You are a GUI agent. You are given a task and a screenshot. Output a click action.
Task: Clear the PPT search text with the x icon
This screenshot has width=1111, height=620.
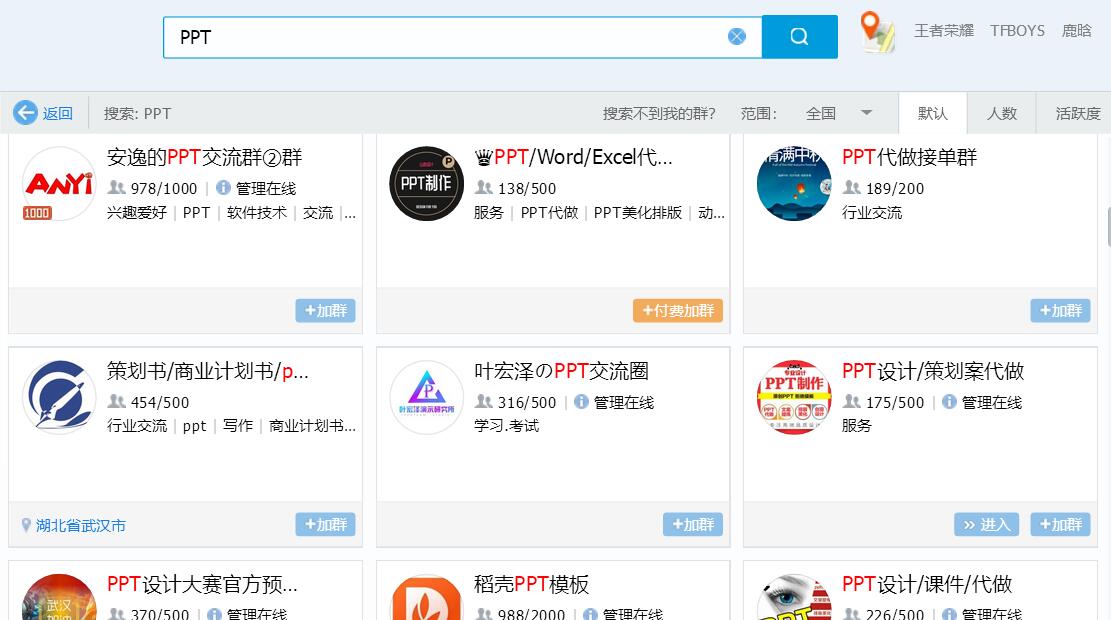coord(737,36)
